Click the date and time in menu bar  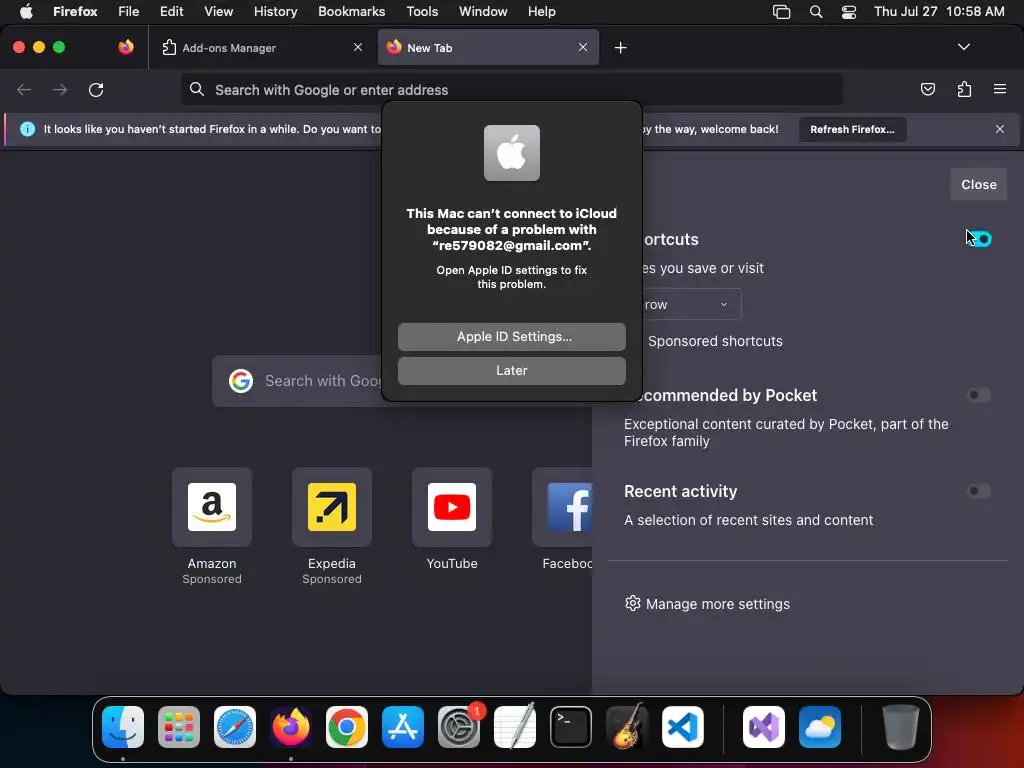939,11
